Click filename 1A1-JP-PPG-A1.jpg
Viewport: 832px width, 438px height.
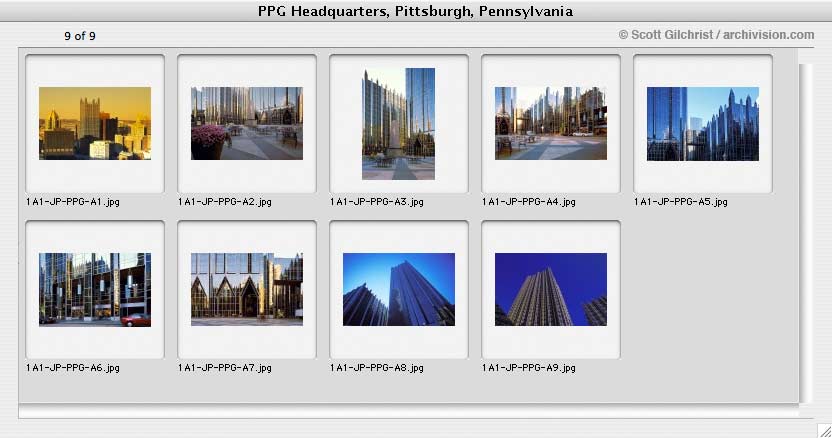tap(73, 202)
